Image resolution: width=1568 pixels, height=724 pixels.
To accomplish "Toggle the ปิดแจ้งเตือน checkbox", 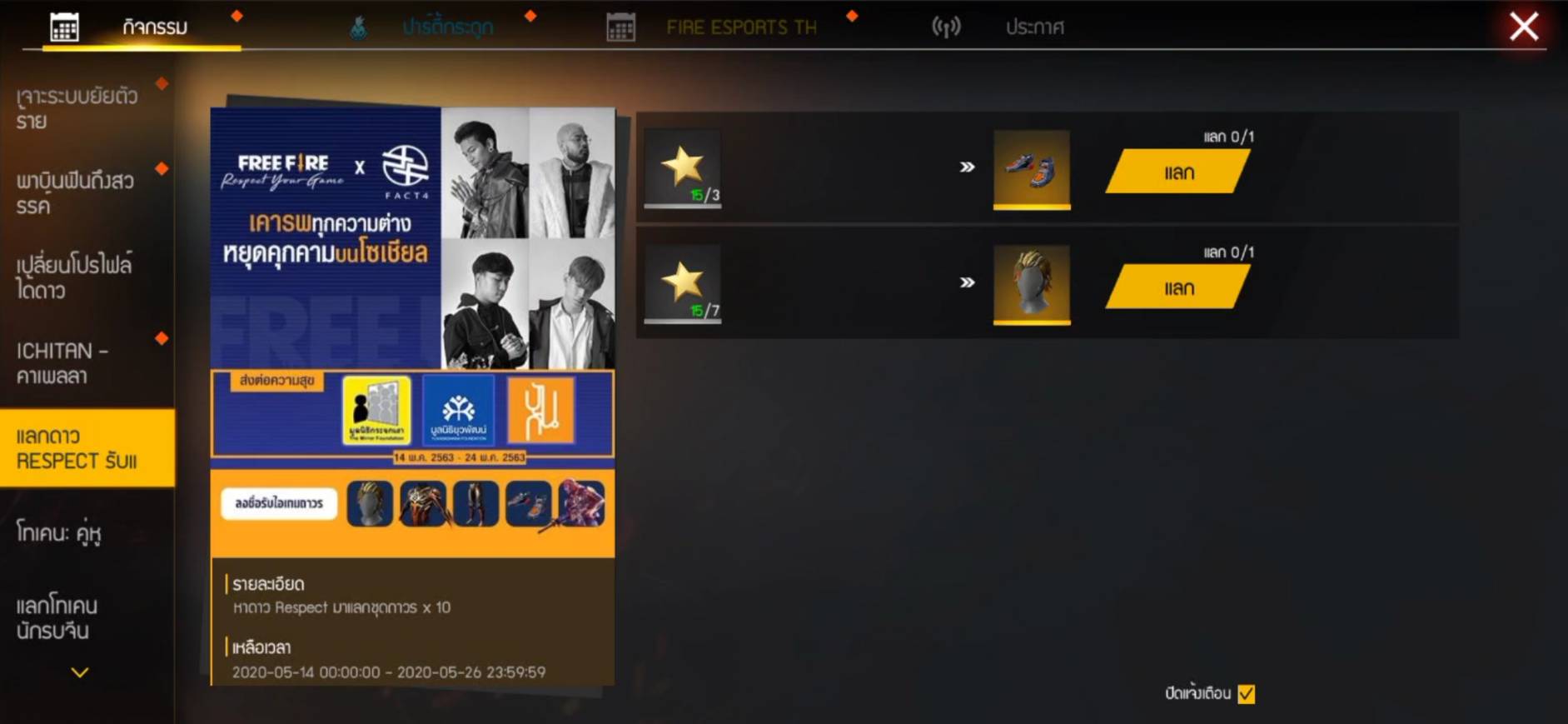I will click(x=1247, y=694).
